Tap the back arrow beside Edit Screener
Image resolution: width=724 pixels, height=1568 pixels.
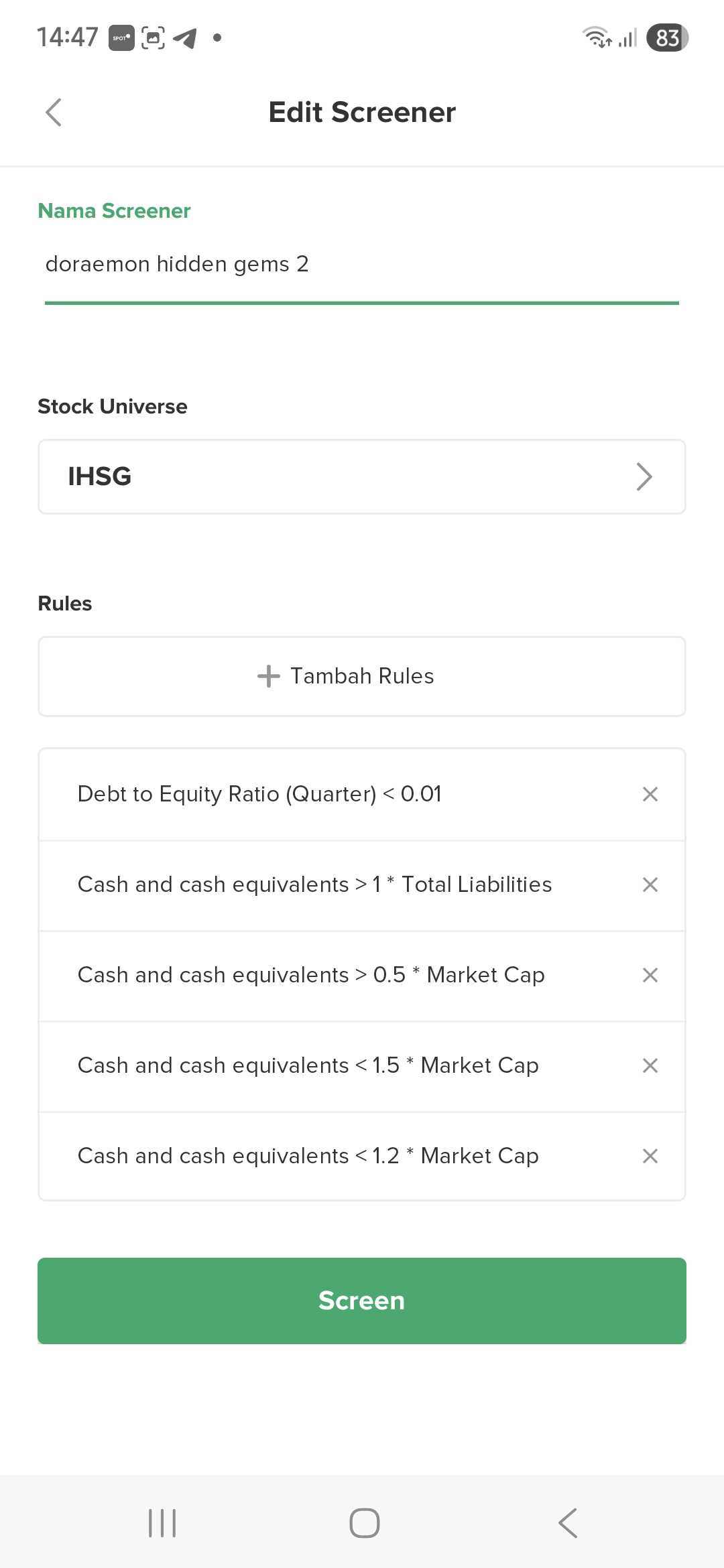point(54,113)
